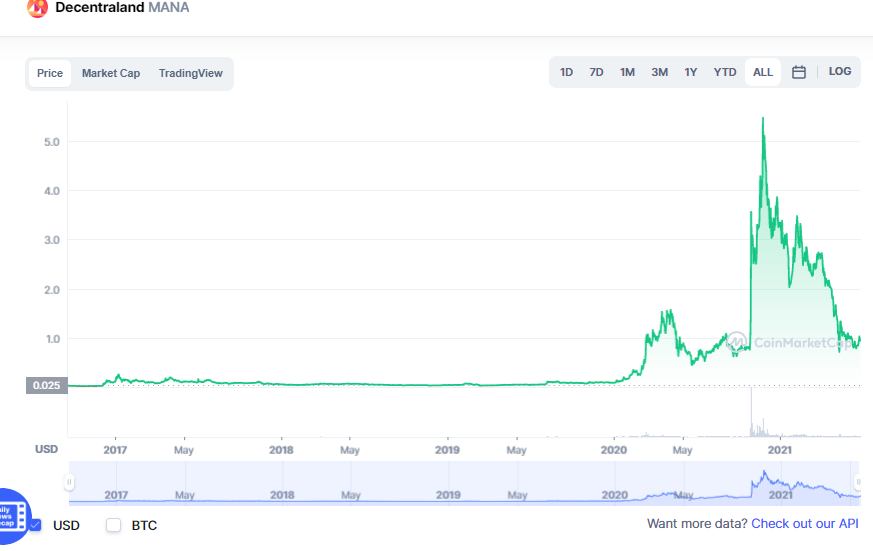Viewport: 873px width, 551px height.
Task: Toggle the USD currency checkbox
Action: pyautogui.click(x=36, y=525)
